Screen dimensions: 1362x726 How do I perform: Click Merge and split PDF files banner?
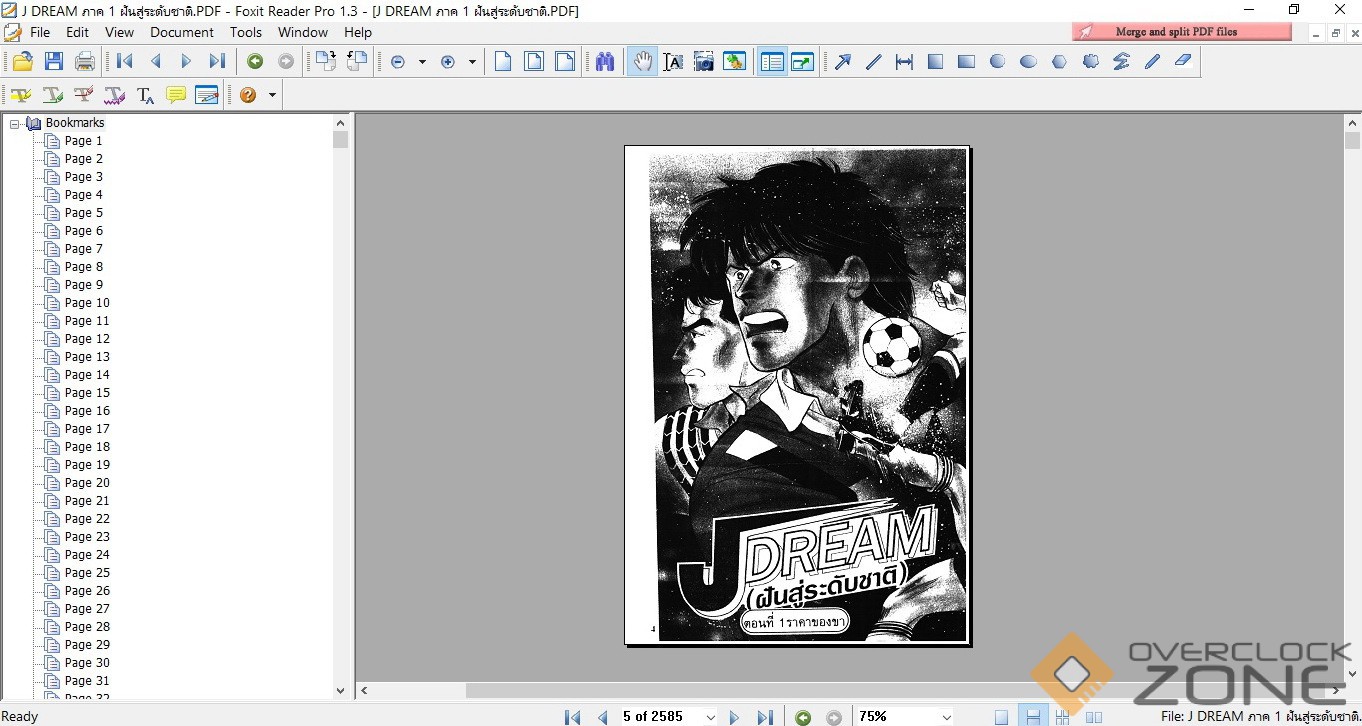tap(1182, 32)
